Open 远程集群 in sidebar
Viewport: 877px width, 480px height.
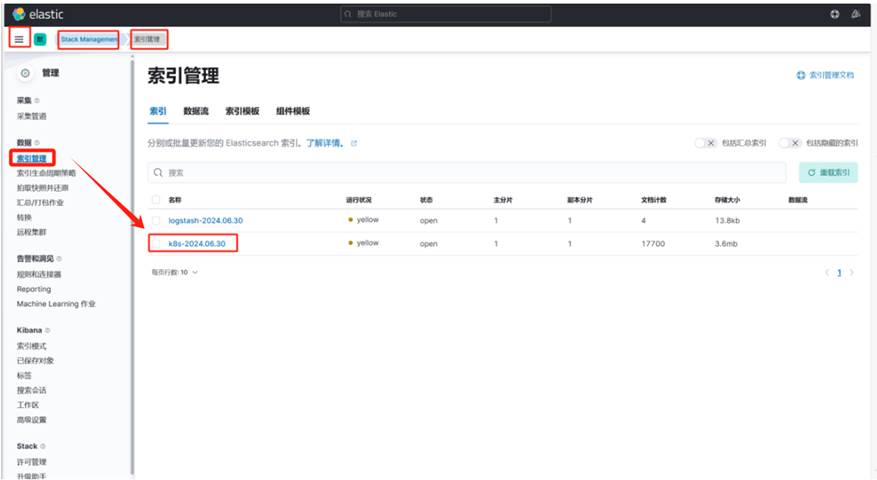31,232
